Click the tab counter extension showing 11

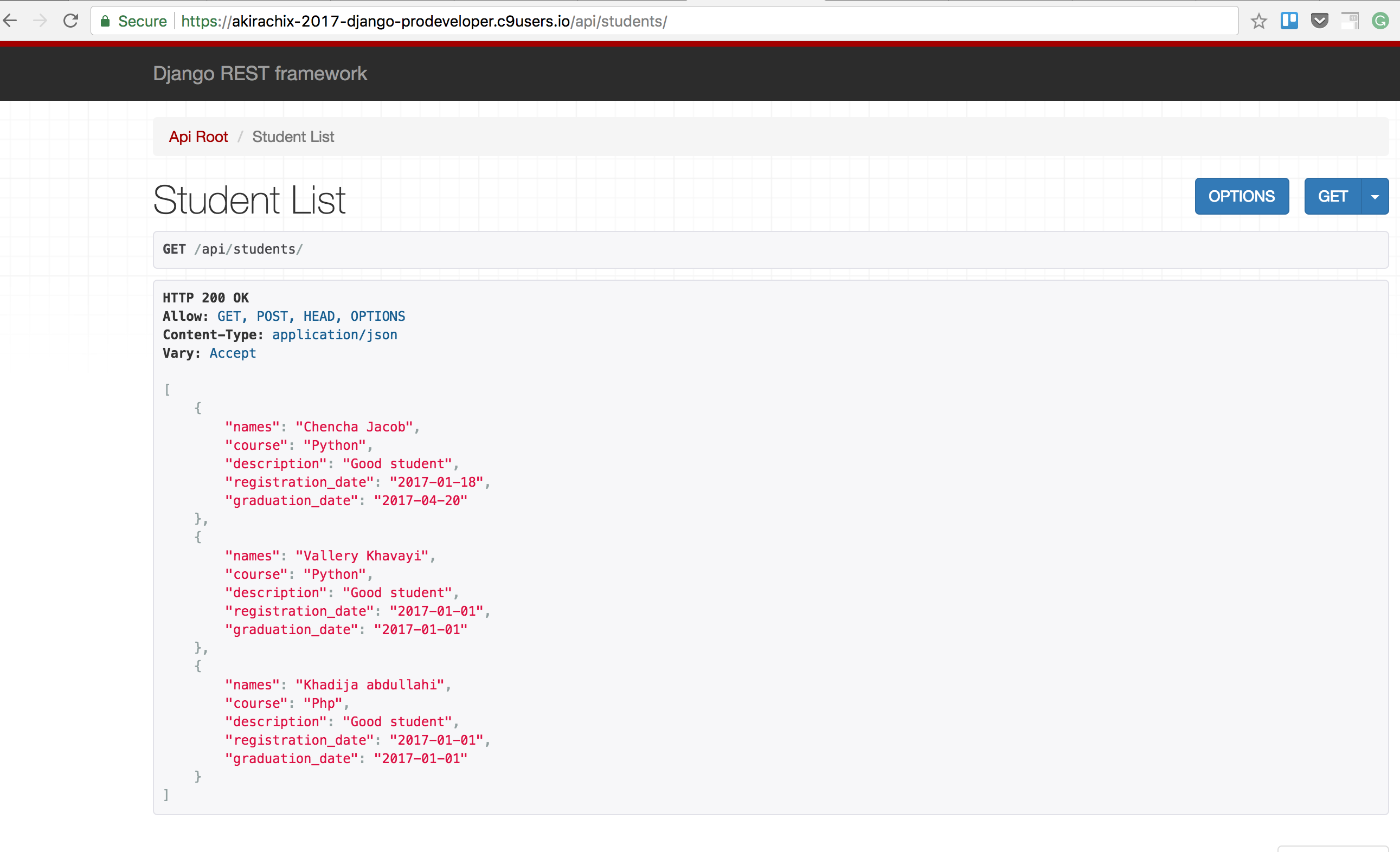pyautogui.click(x=1350, y=21)
